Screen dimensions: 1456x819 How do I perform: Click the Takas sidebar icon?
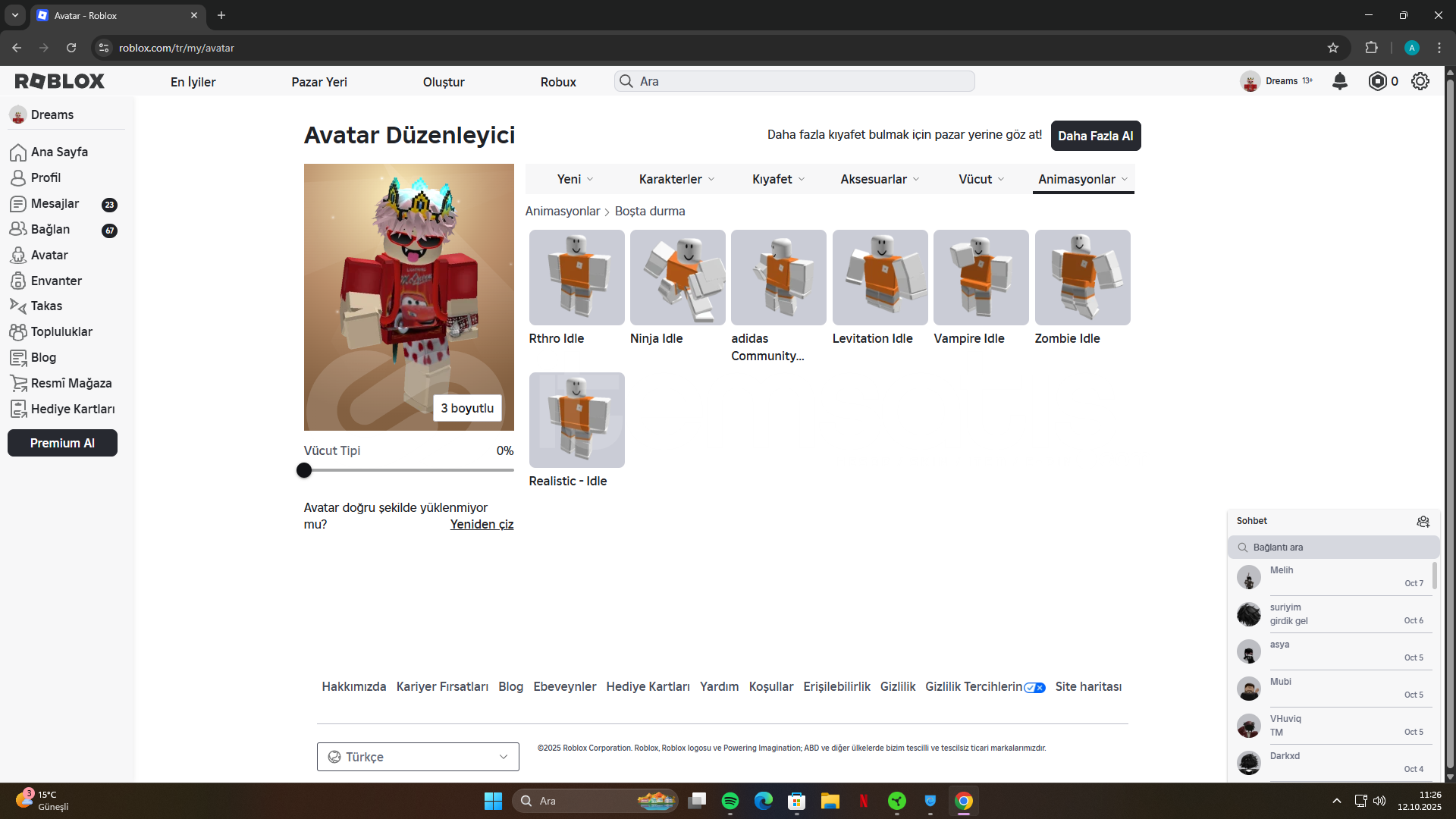(x=18, y=306)
